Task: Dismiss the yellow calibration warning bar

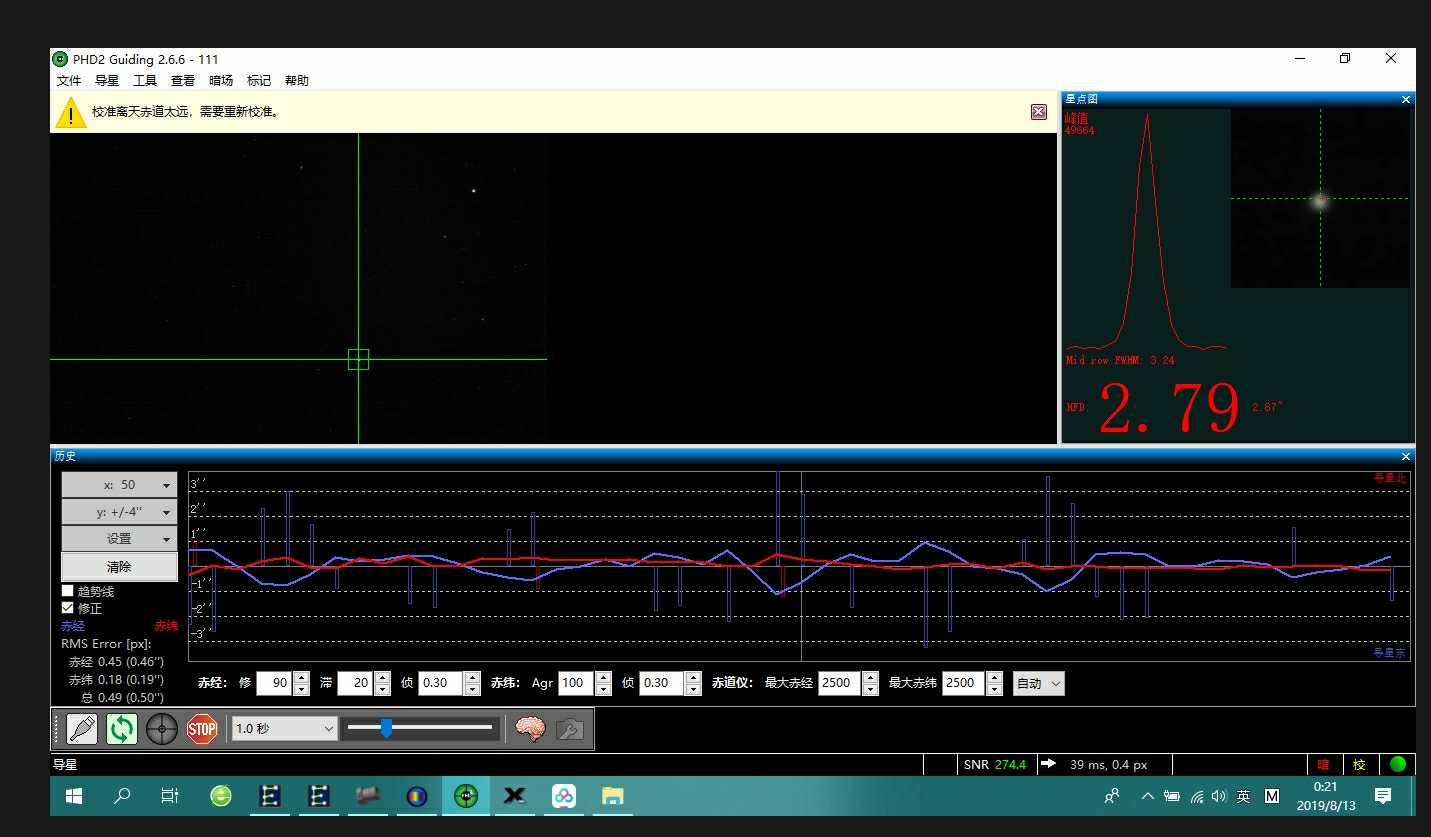Action: (x=1038, y=112)
